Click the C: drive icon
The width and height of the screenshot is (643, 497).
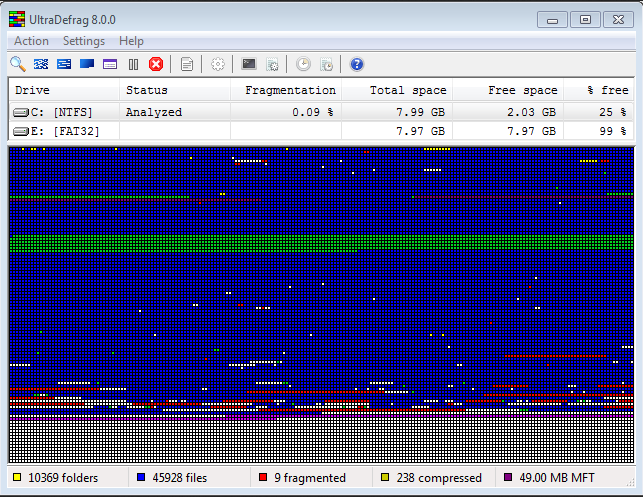(x=21, y=112)
